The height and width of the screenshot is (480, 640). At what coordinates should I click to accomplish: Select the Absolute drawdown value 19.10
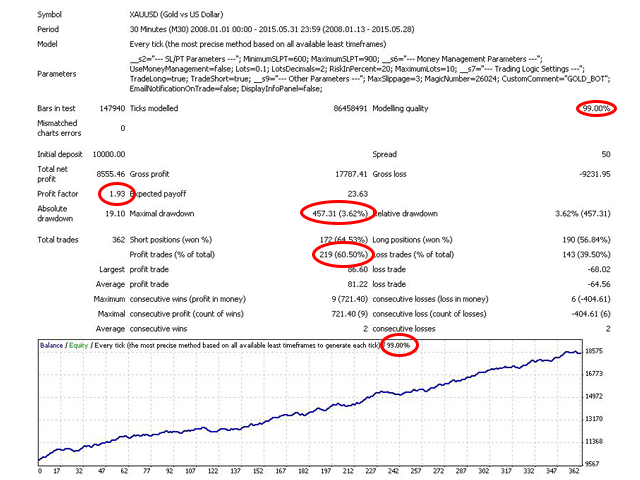click(115, 213)
